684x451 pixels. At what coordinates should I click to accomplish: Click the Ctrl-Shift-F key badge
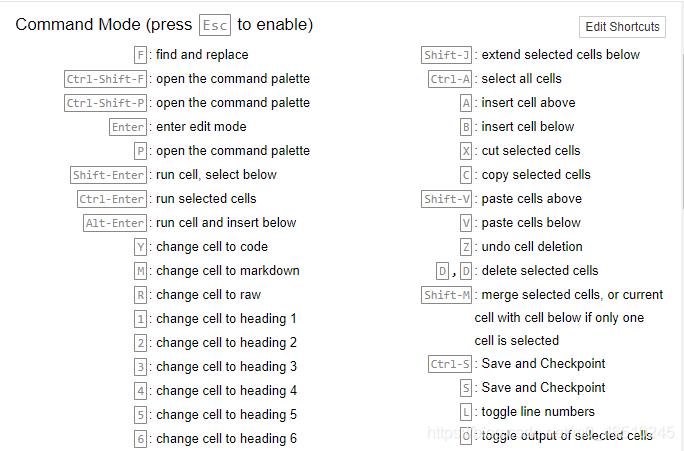104,79
